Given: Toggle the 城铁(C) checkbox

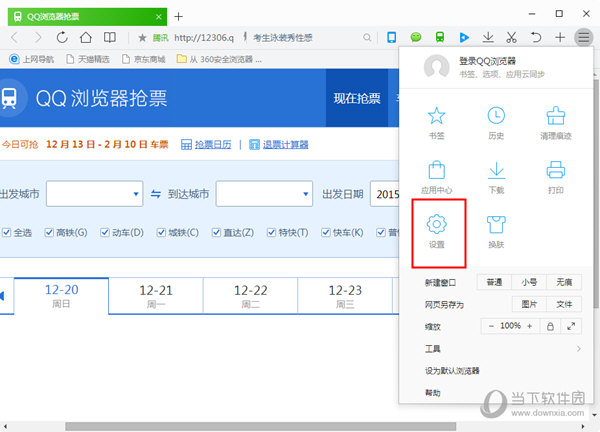Looking at the screenshot, I should pos(161,232).
